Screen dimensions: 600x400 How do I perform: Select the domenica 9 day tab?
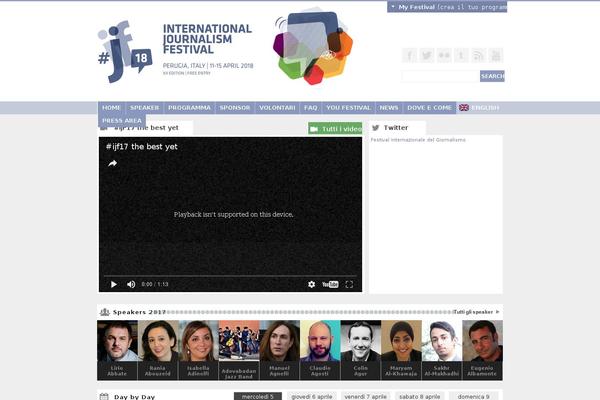tap(473, 396)
